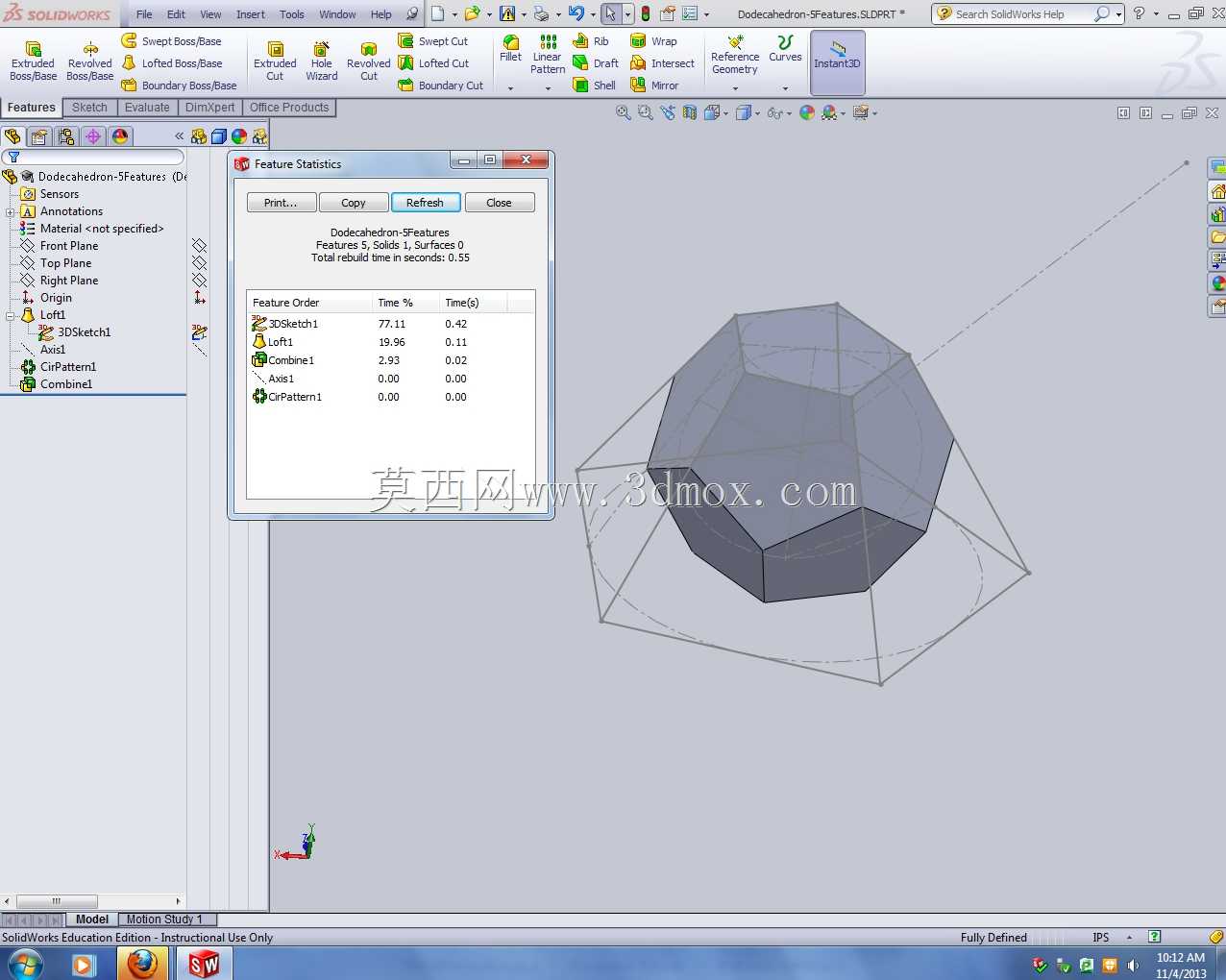Choose Lofted Boss/Base feature
Screen dimensions: 1226x980
pos(171,63)
